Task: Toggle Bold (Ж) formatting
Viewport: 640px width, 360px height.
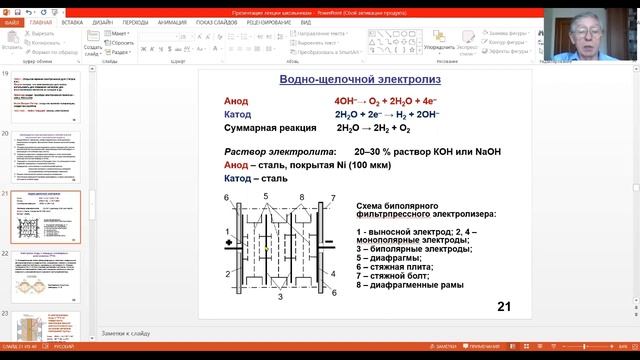Action: (x=144, y=49)
